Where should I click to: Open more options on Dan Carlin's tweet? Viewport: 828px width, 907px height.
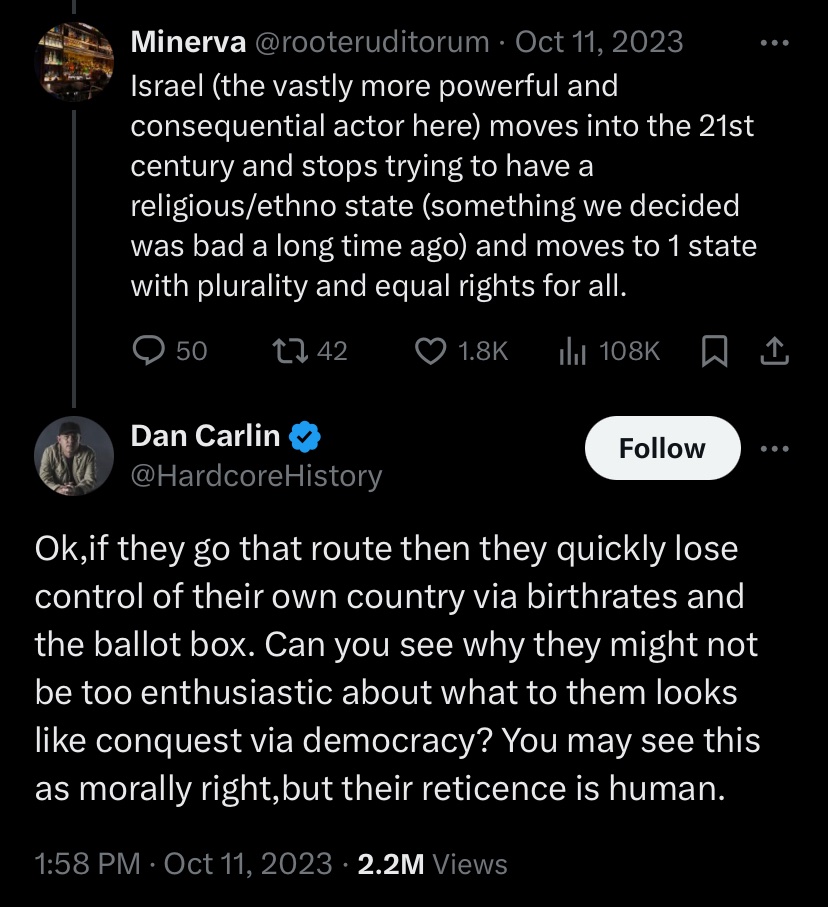click(775, 449)
